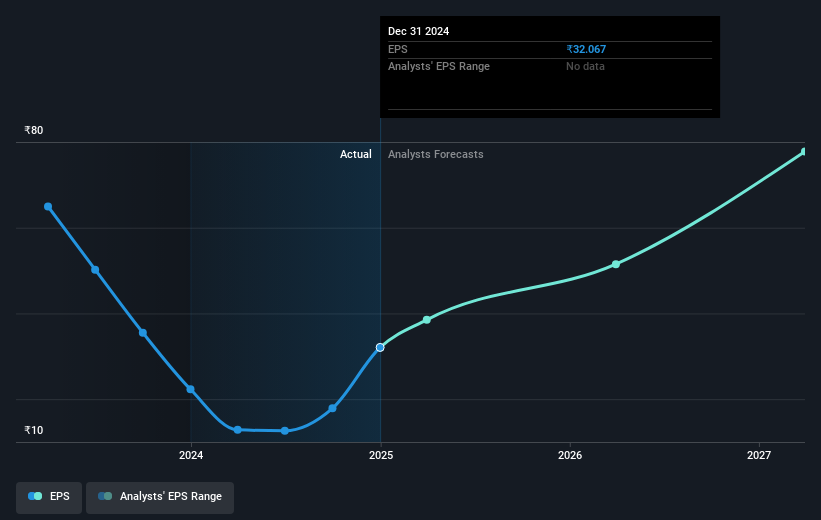Click the Analysts' EPS Range tooltip row label

439,67
